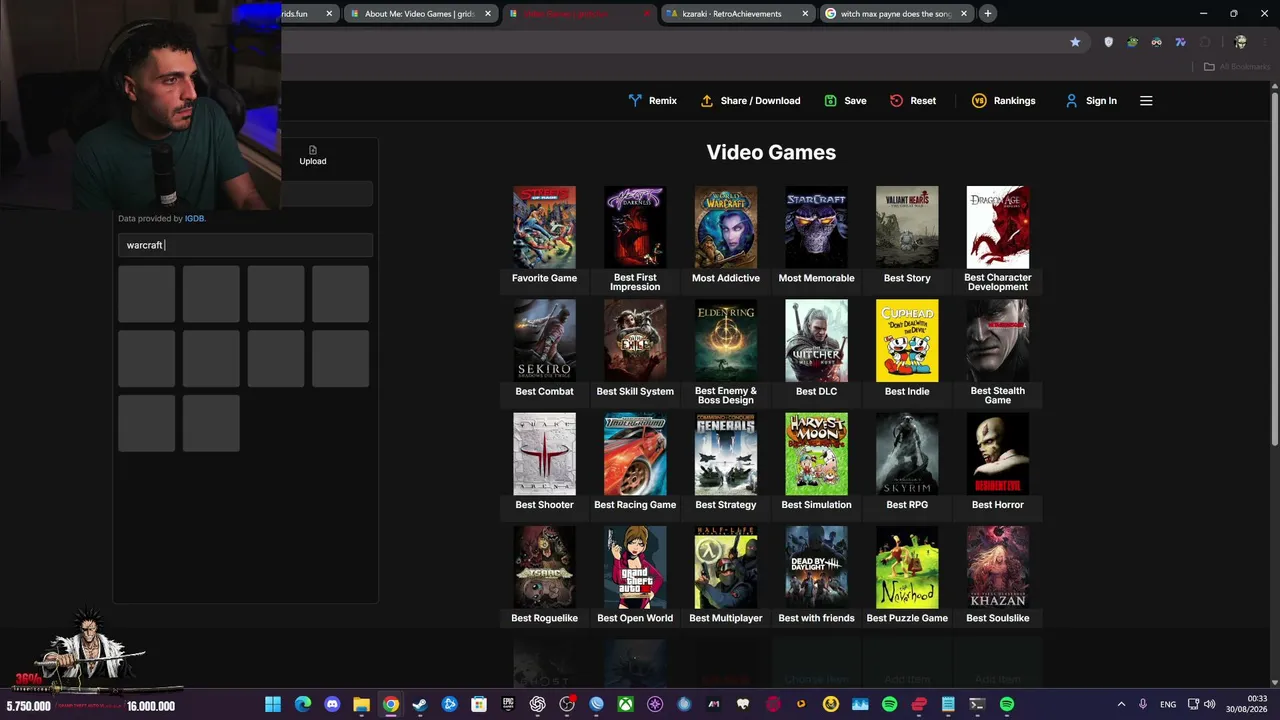Switch to the kzaraki RetroAchievements tab

pyautogui.click(x=738, y=14)
